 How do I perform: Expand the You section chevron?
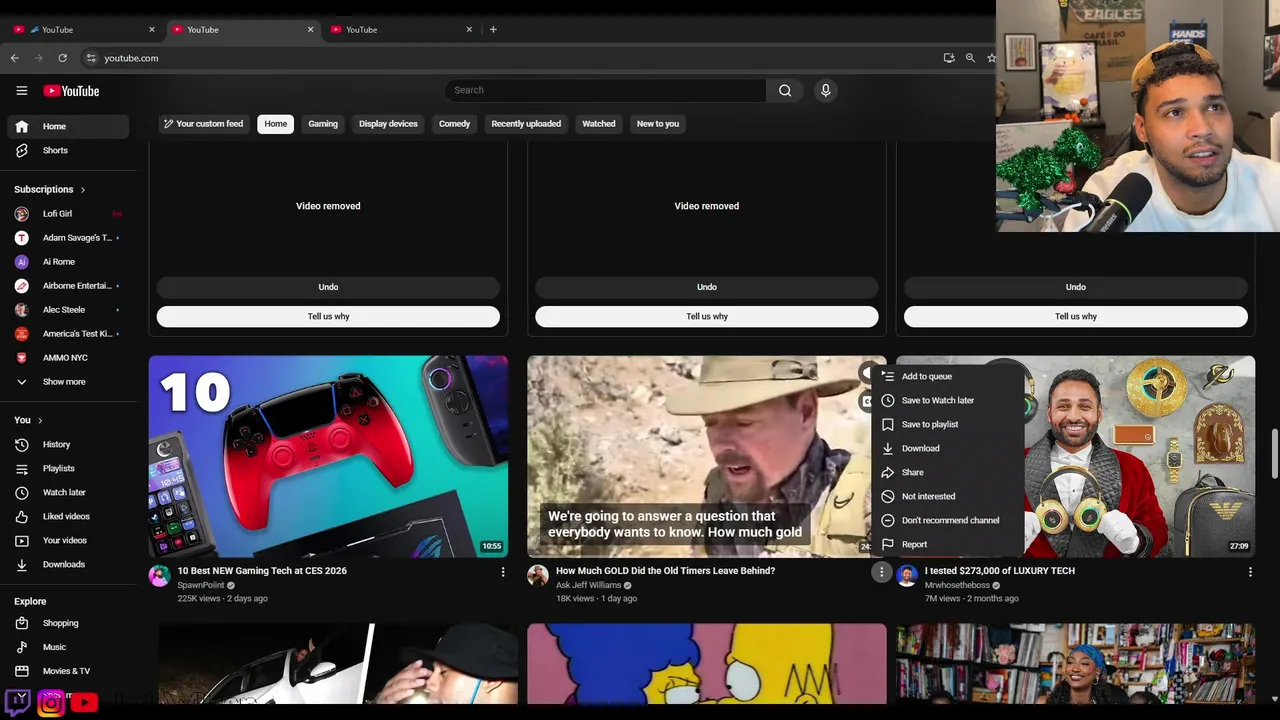(40, 421)
